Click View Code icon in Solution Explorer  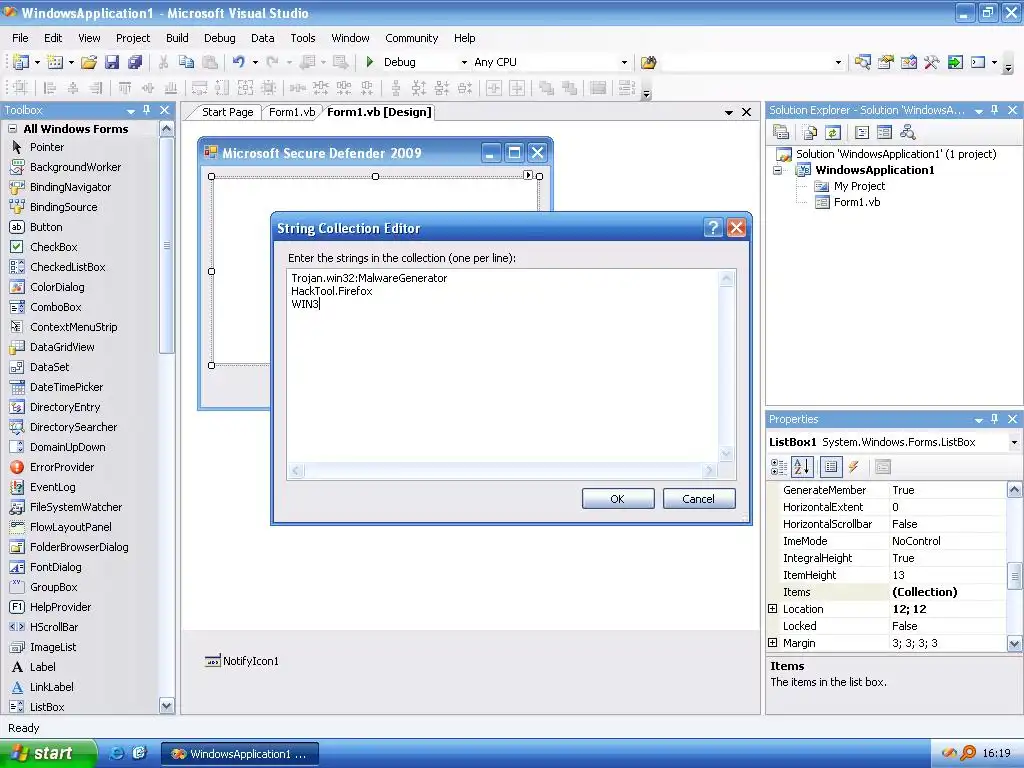pos(862,133)
